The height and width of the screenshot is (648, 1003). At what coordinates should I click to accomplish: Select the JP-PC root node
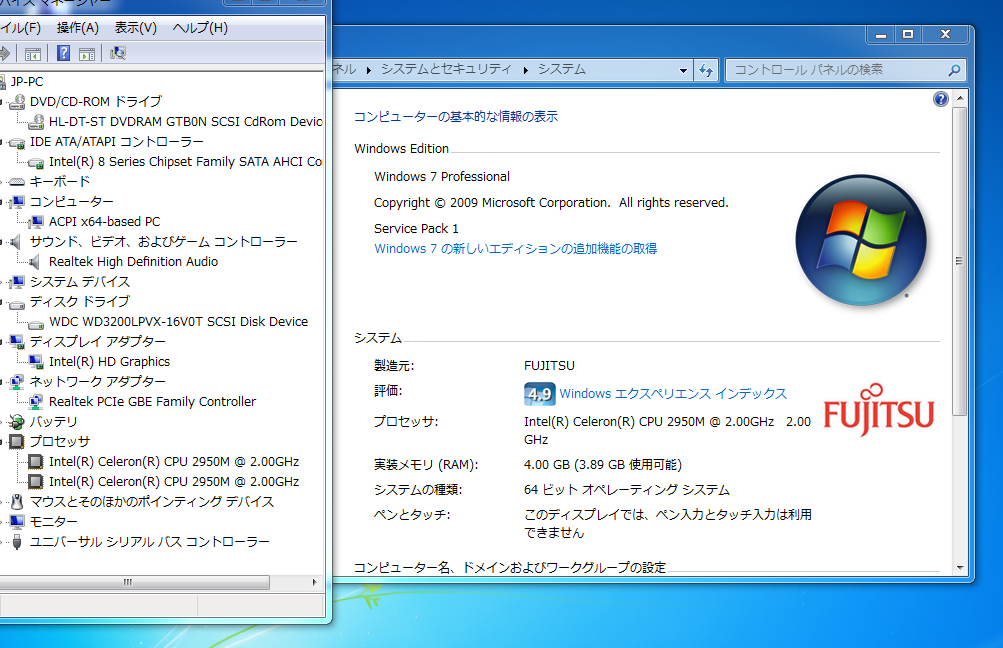click(27, 81)
